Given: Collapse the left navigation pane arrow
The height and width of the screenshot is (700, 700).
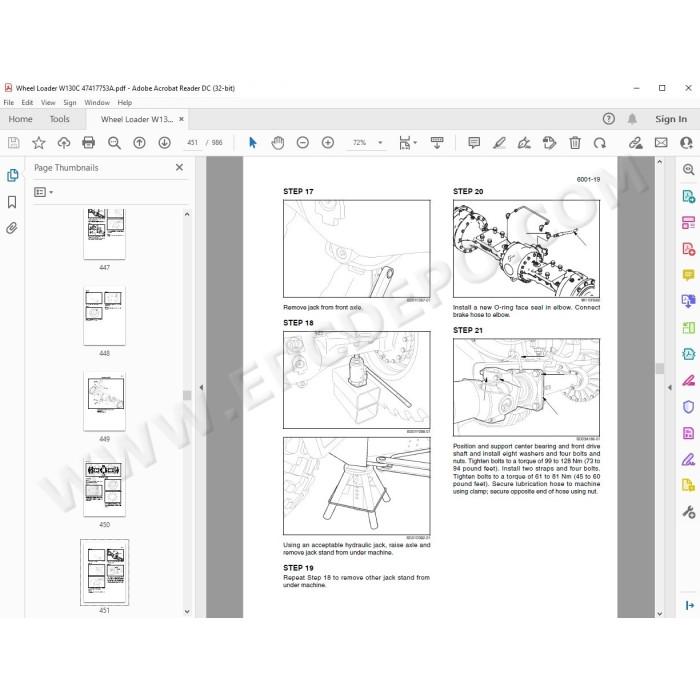Looking at the screenshot, I should click(201, 387).
